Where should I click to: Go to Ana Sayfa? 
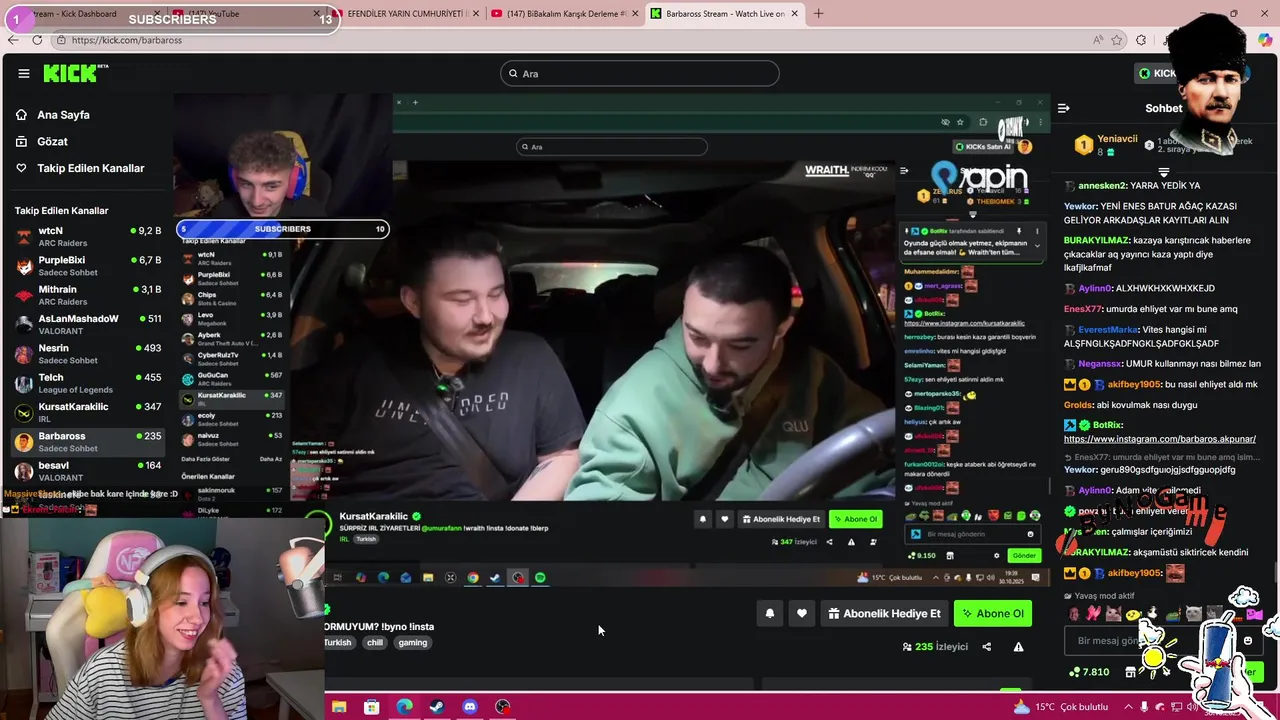62,115
